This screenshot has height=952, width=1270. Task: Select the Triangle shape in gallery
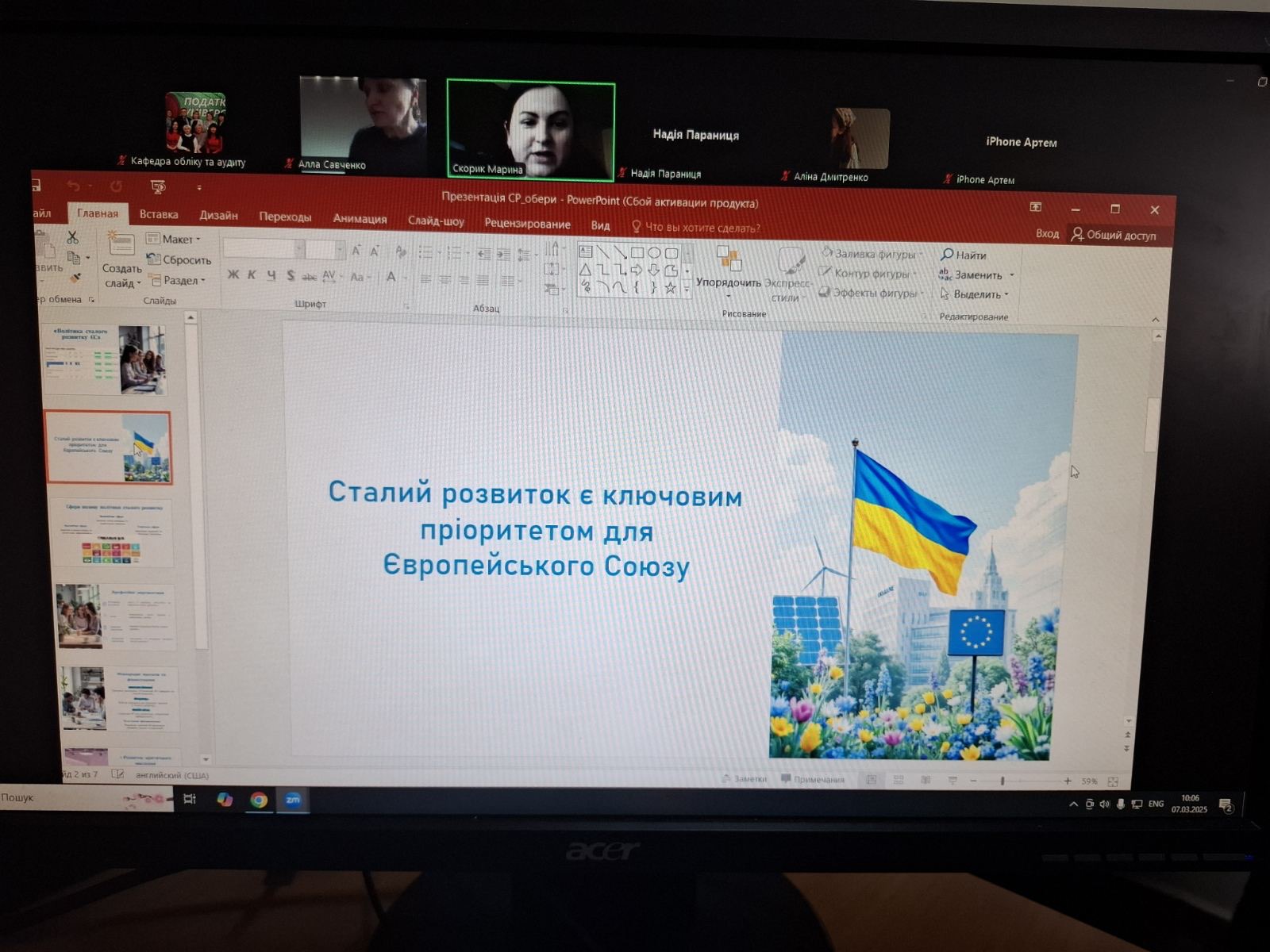click(x=586, y=270)
